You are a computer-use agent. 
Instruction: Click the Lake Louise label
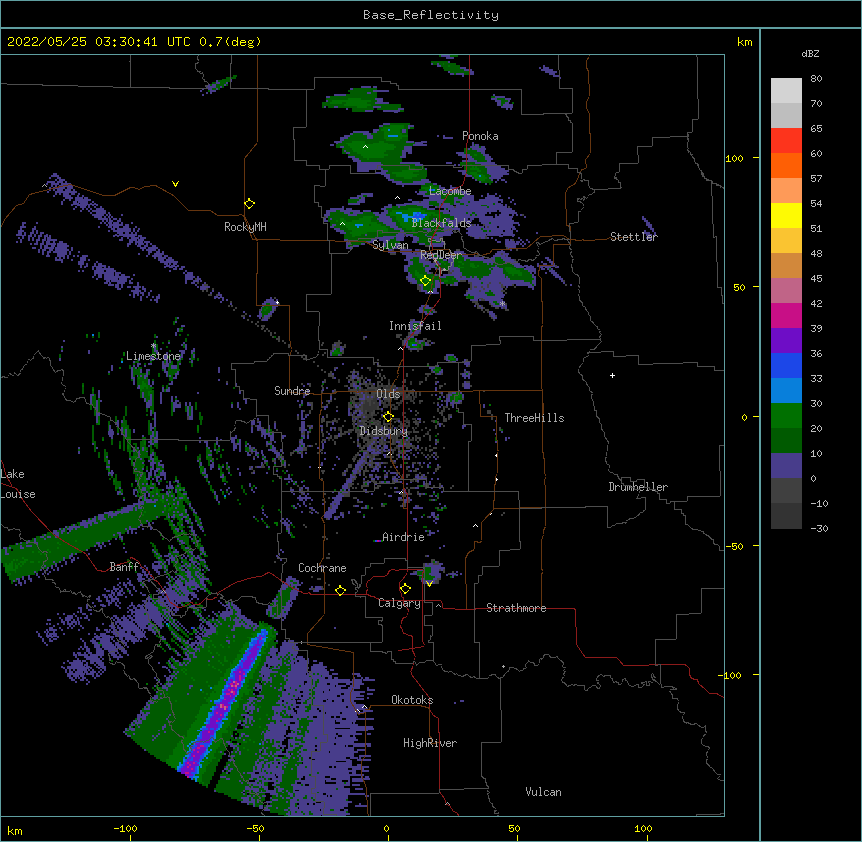pyautogui.click(x=18, y=484)
